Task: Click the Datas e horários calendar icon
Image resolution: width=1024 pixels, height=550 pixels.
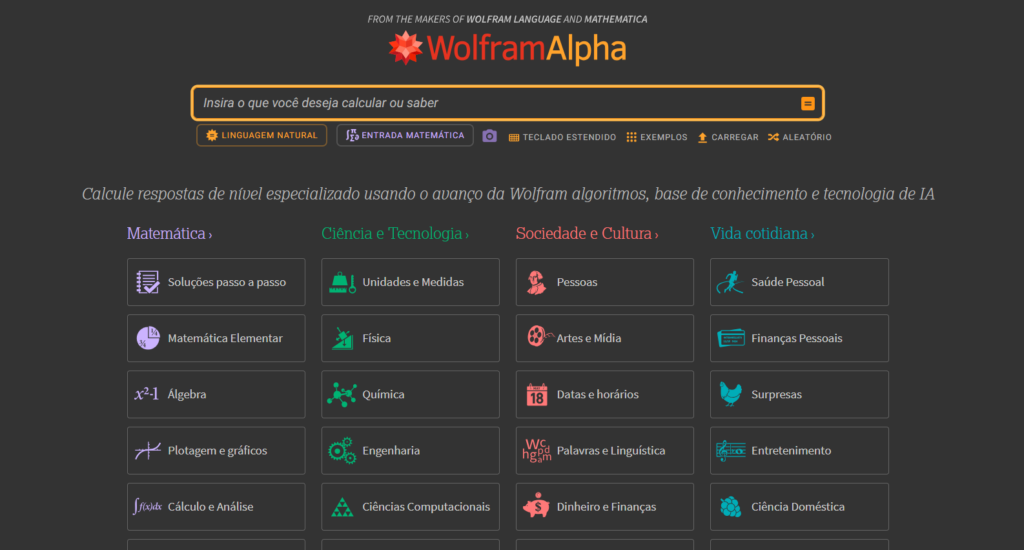Action: pos(537,395)
